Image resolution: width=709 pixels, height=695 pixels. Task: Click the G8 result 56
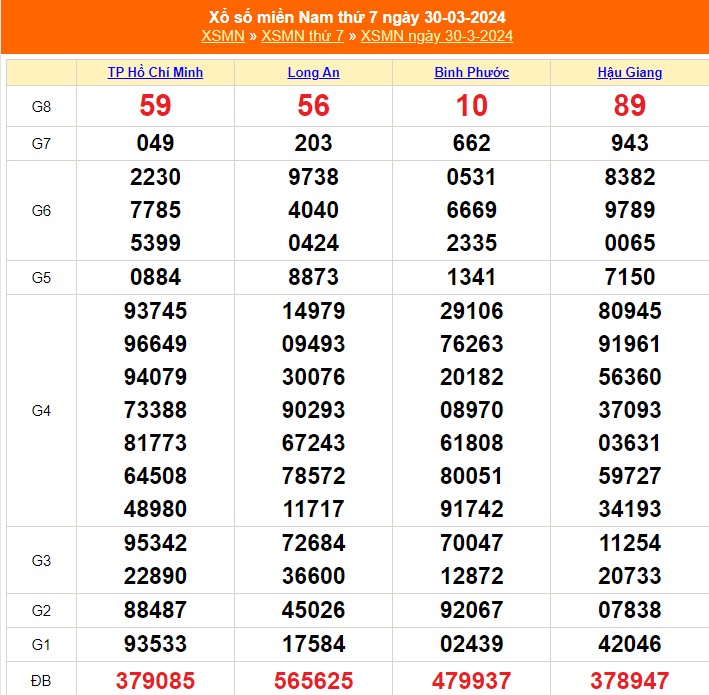313,105
